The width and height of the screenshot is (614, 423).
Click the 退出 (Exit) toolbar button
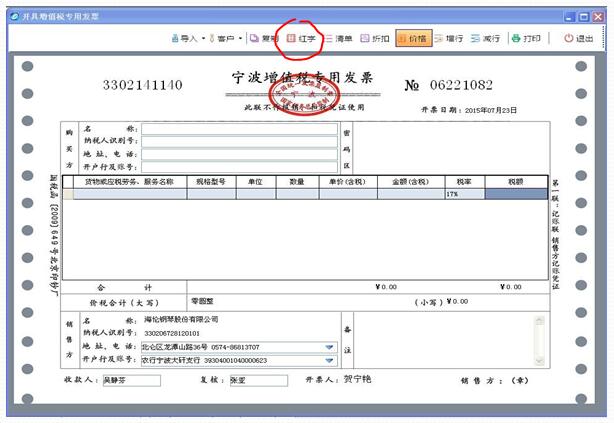pos(579,38)
